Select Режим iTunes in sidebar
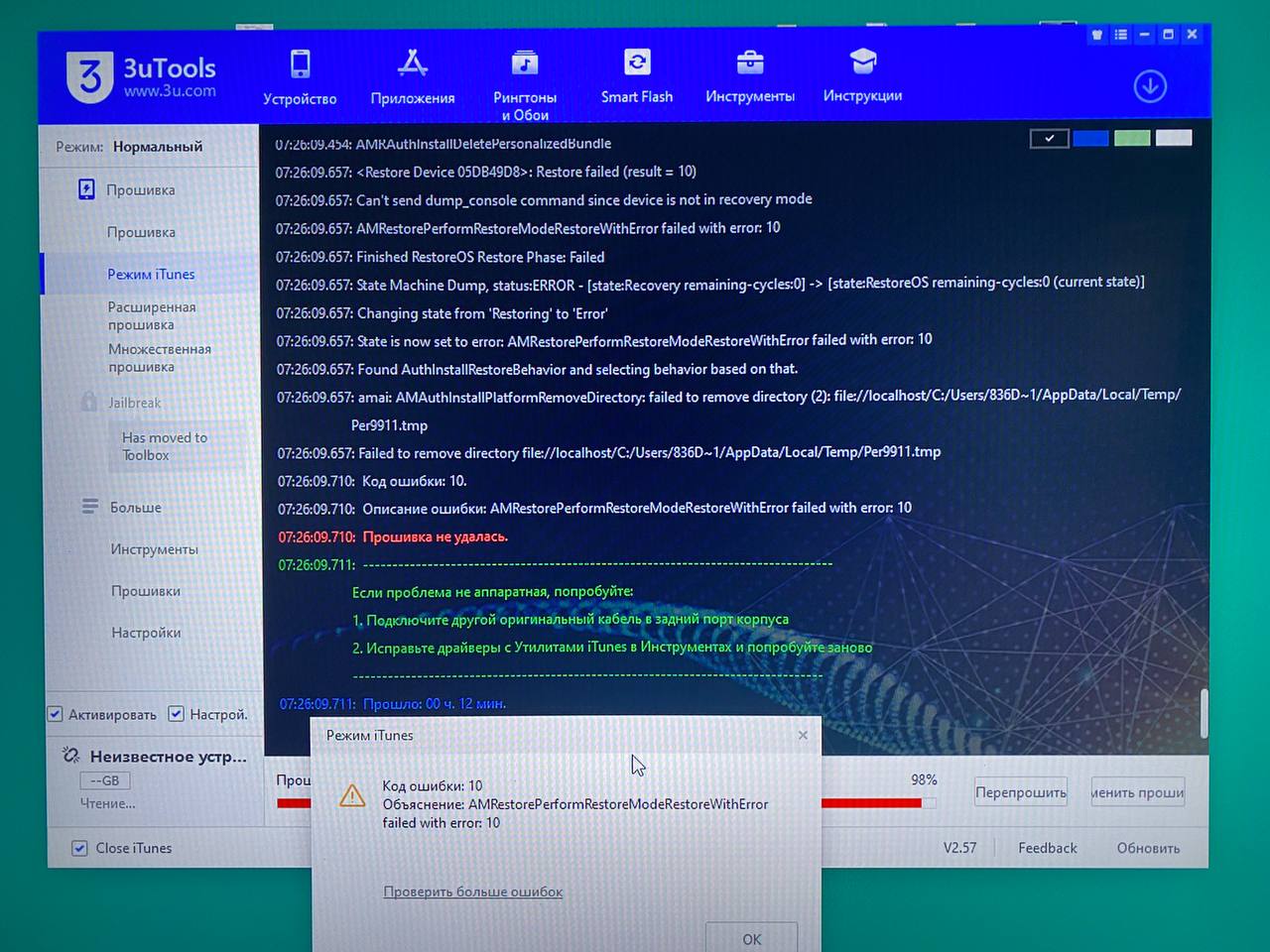 click(x=151, y=274)
